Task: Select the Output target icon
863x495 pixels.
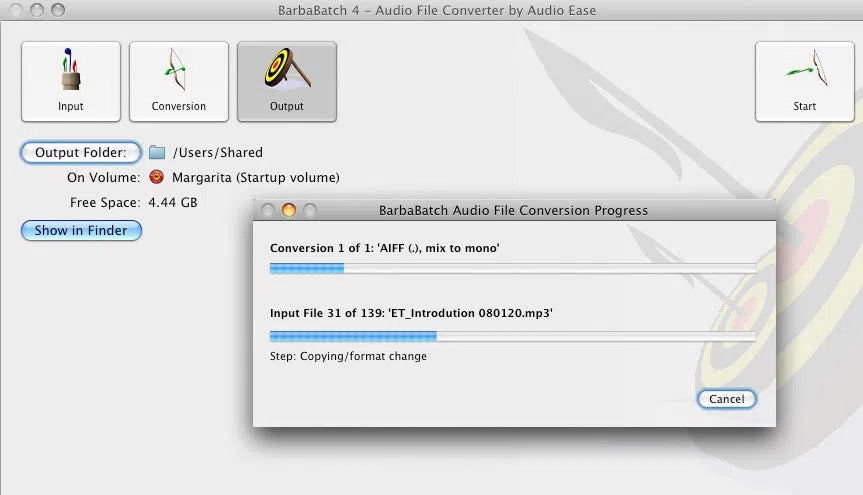Action: tap(286, 81)
